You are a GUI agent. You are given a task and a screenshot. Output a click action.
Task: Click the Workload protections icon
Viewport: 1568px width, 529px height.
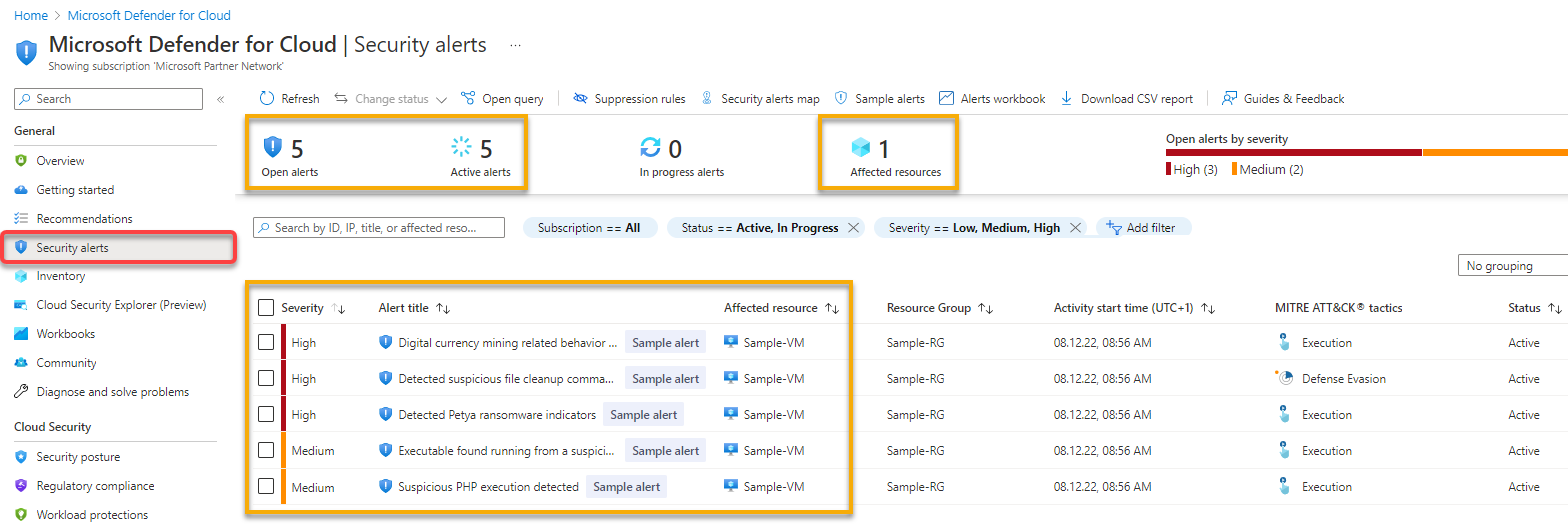21,515
